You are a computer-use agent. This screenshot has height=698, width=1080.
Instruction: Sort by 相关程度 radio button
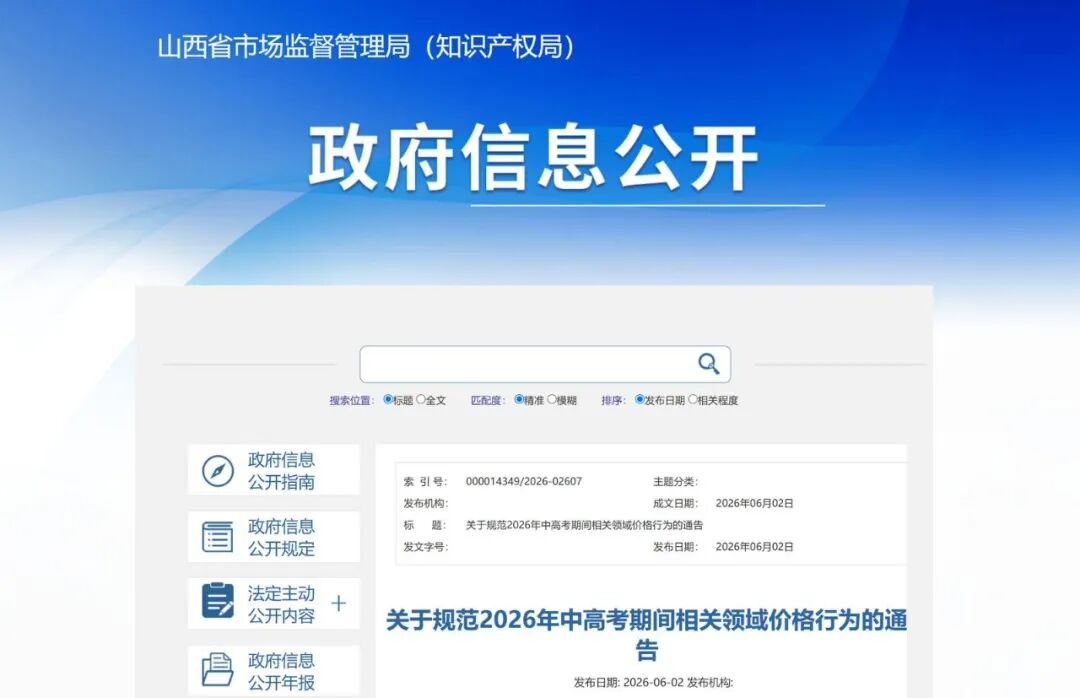[x=693, y=400]
